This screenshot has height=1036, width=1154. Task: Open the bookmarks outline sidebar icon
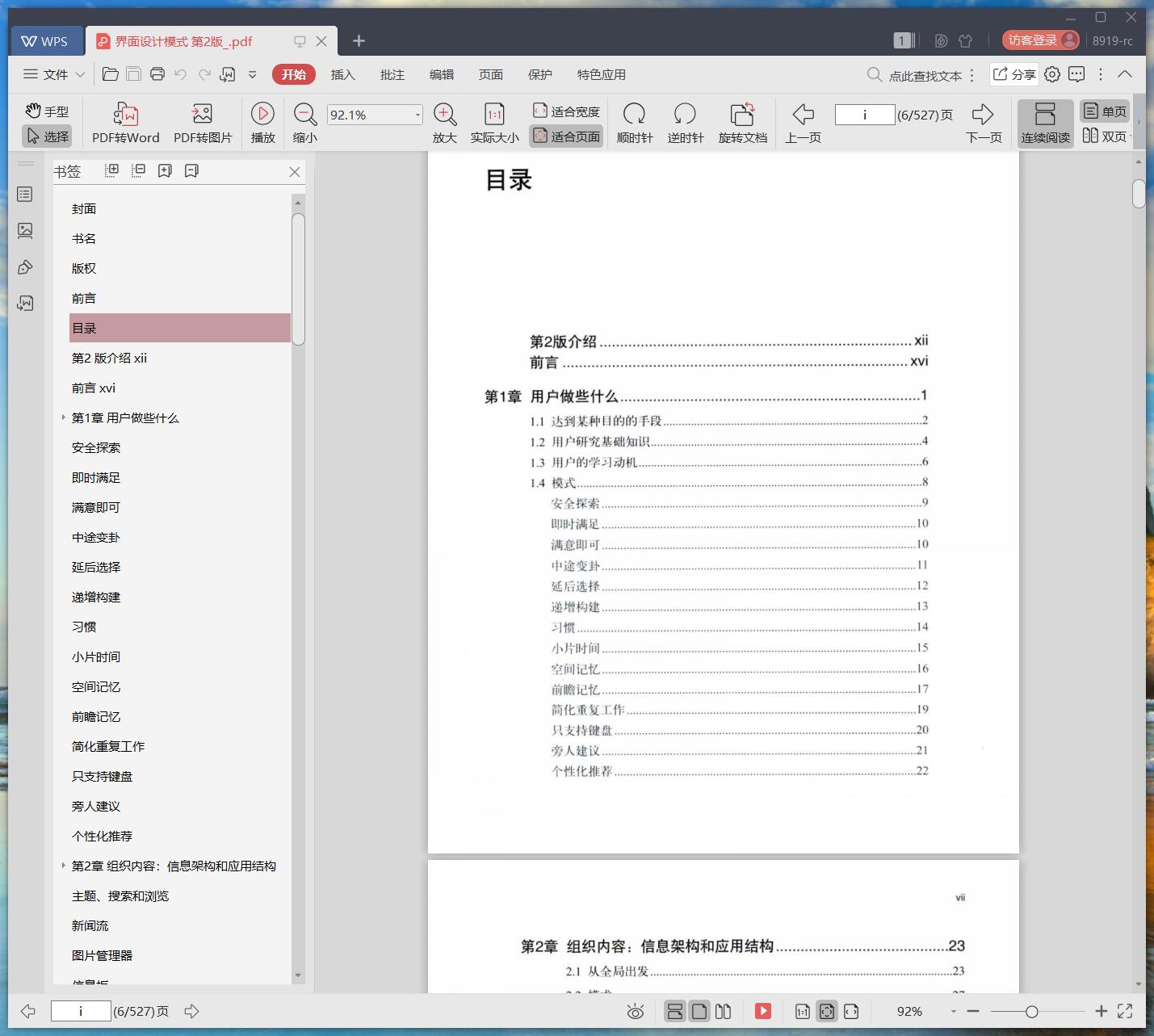(x=25, y=195)
